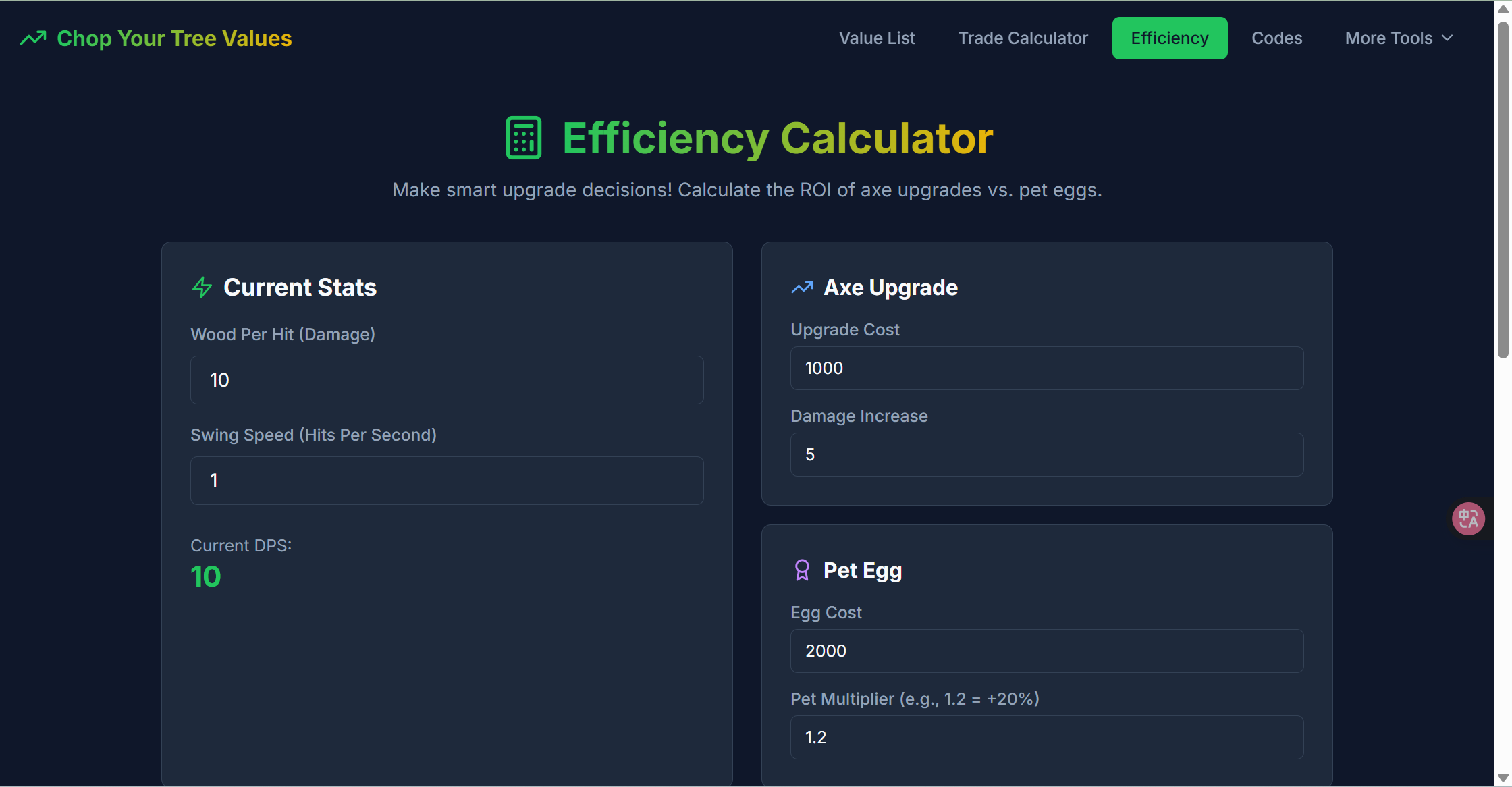This screenshot has width=1512, height=787.
Task: Open the Codes page
Action: pyautogui.click(x=1276, y=38)
